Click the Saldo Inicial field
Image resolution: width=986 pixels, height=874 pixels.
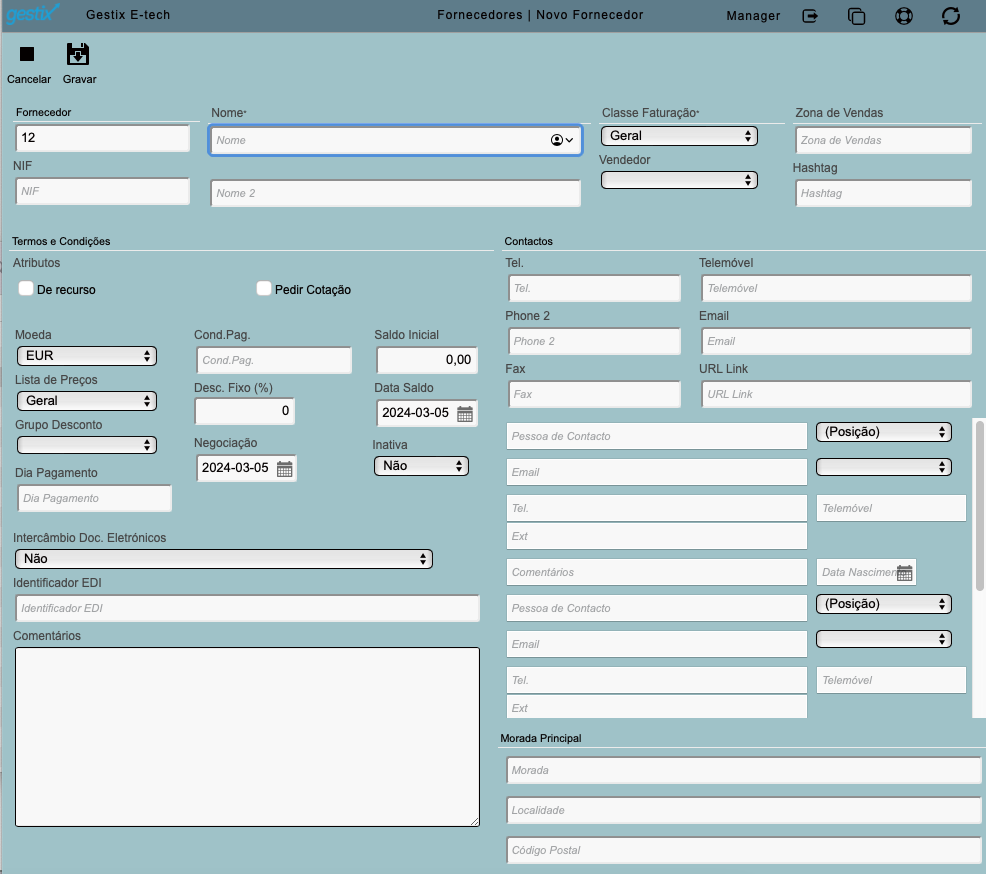point(427,360)
